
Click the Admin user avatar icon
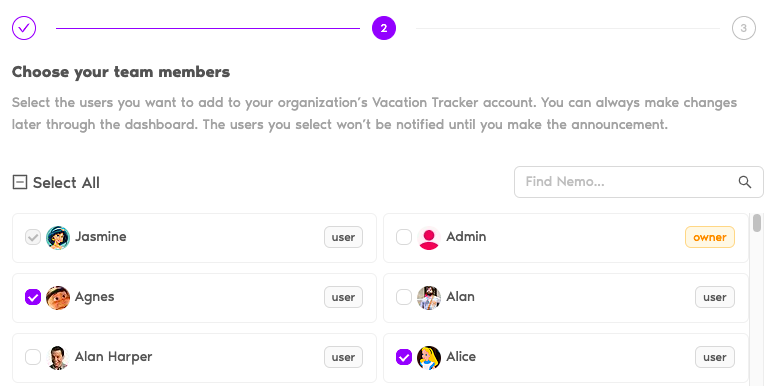click(x=429, y=238)
